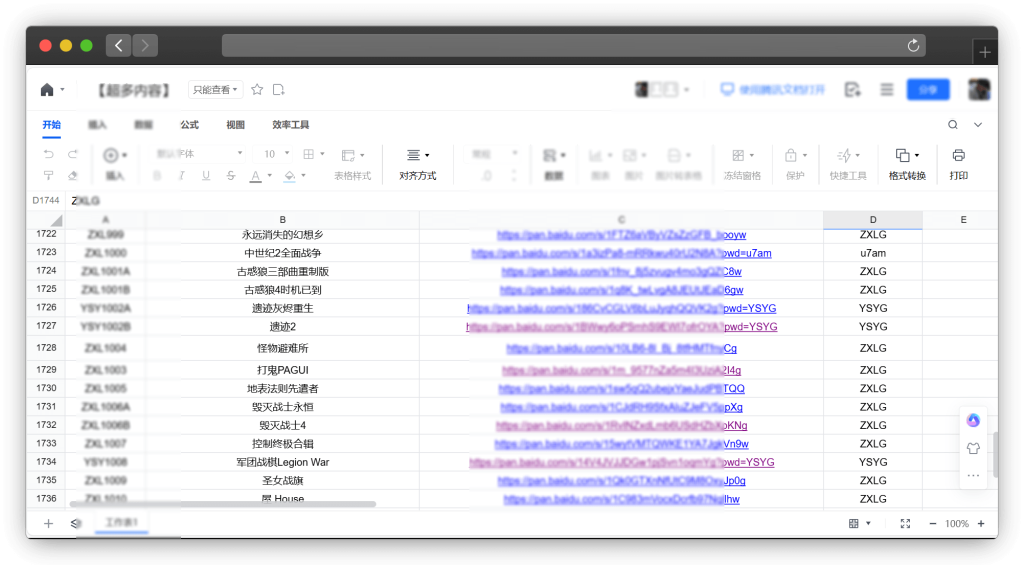Apply underline formatting
1024x565 pixels.
coord(206,175)
